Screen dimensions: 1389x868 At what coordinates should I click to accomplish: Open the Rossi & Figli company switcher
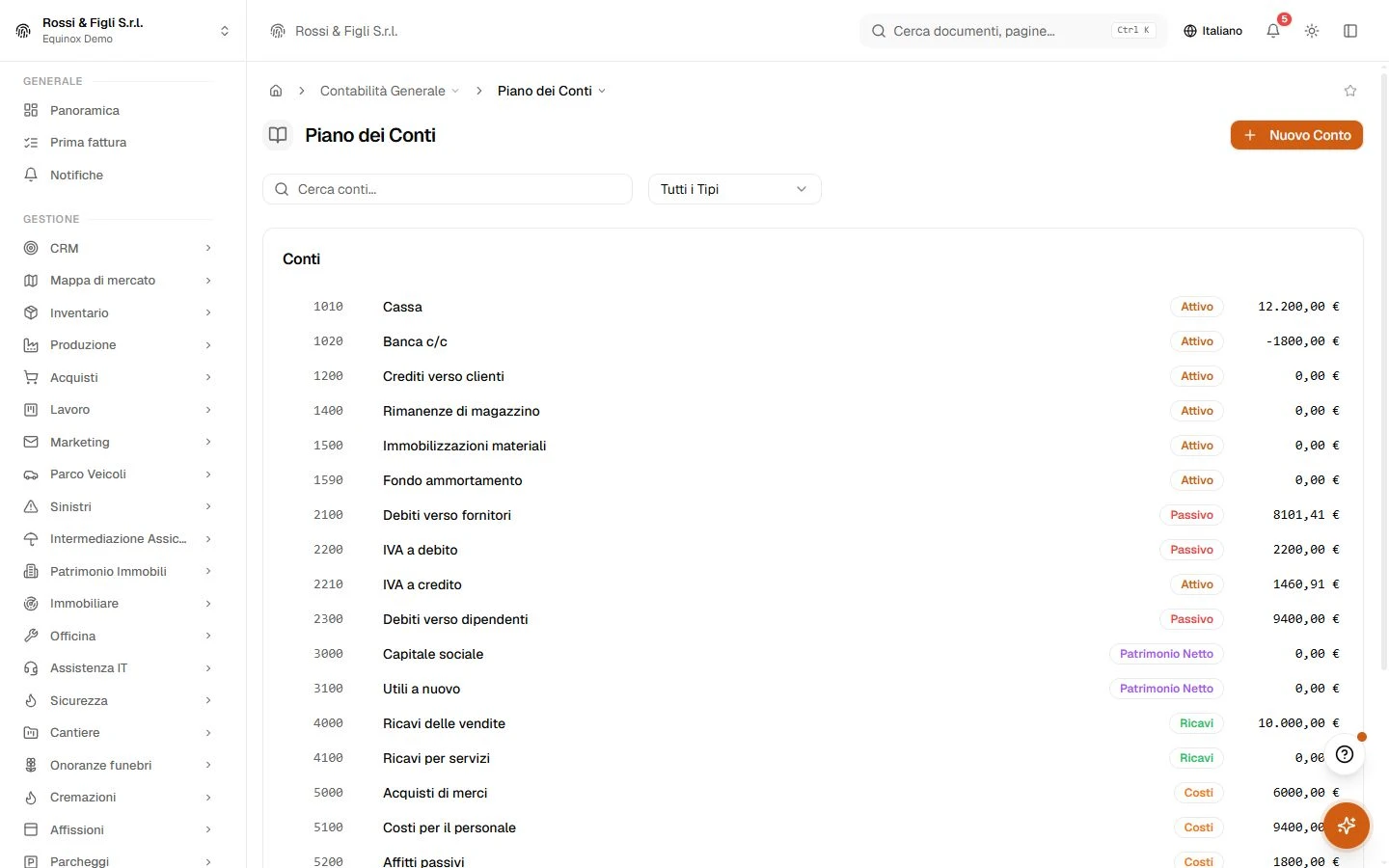[x=123, y=31]
